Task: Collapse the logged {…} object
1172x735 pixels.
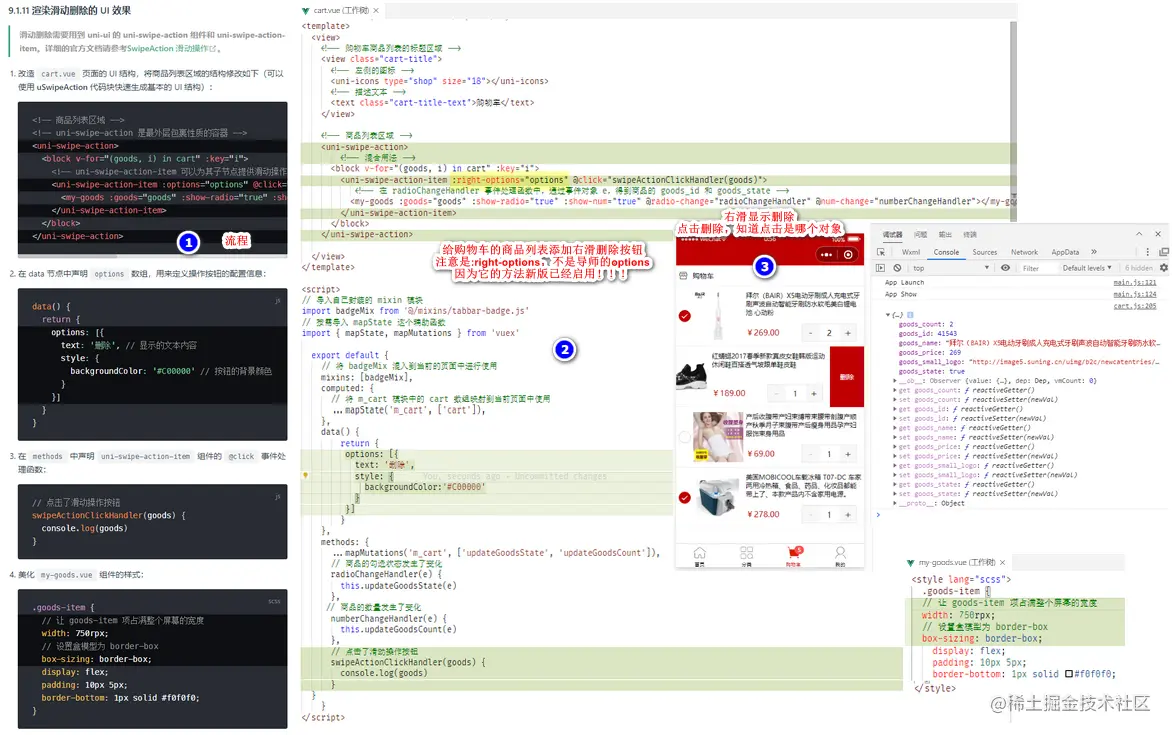Action: point(888,315)
